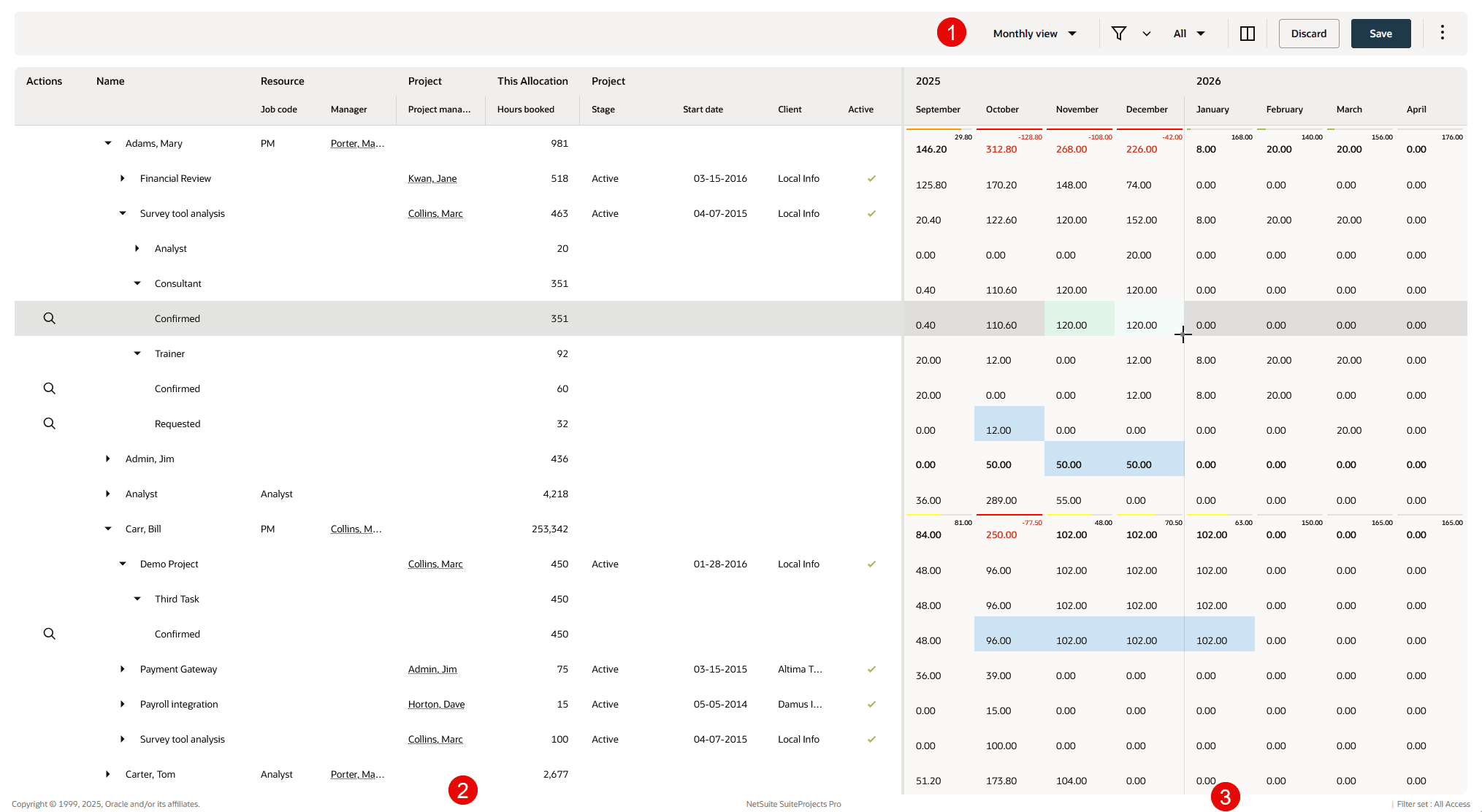1482x812 pixels.
Task: Select blue highlighted 12.00 October Requested cell
Action: tap(1008, 424)
